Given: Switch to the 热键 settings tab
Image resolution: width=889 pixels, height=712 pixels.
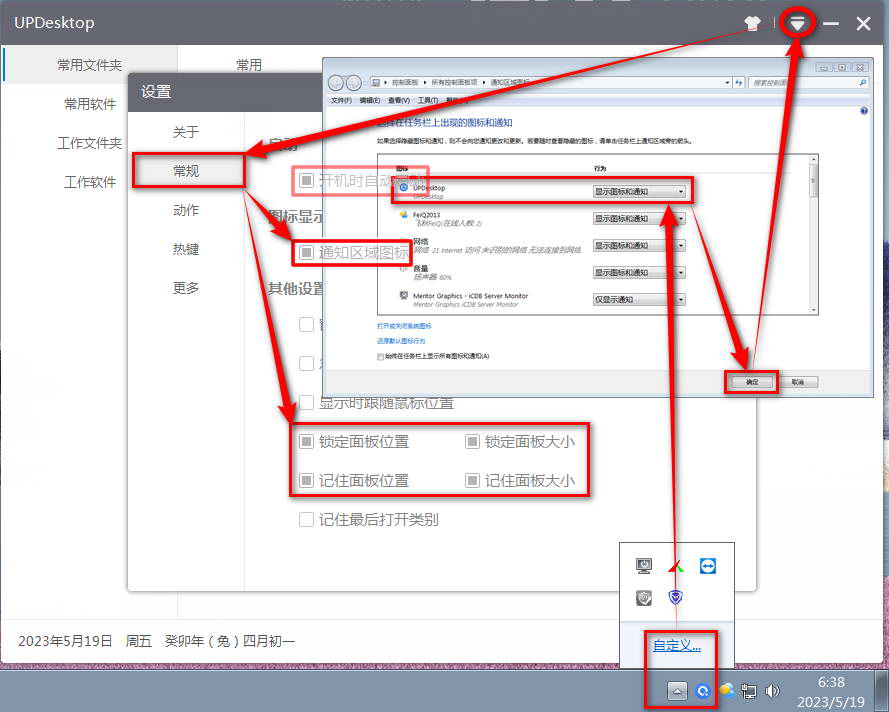Looking at the screenshot, I should (x=186, y=249).
